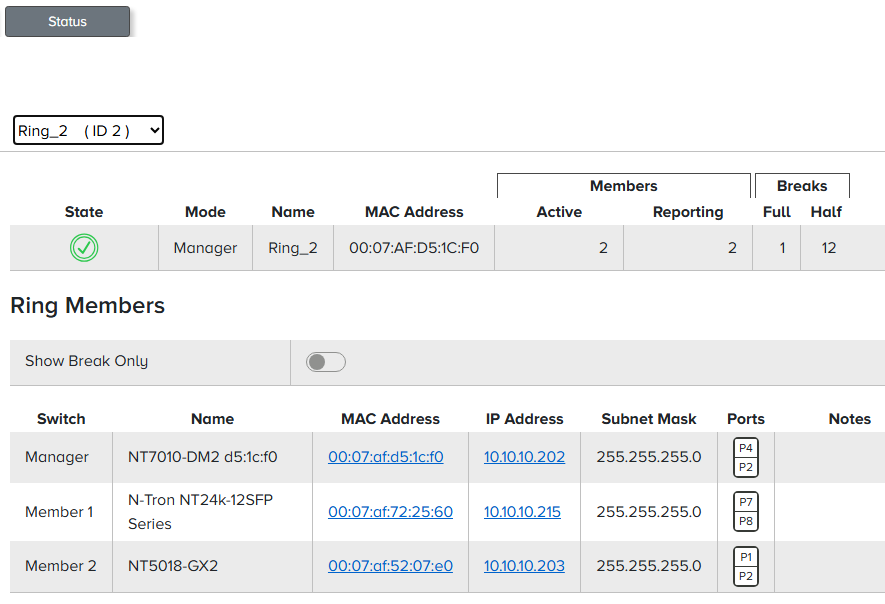885x604 pixels.
Task: Click the Show Break Only label
Action: pos(86,361)
